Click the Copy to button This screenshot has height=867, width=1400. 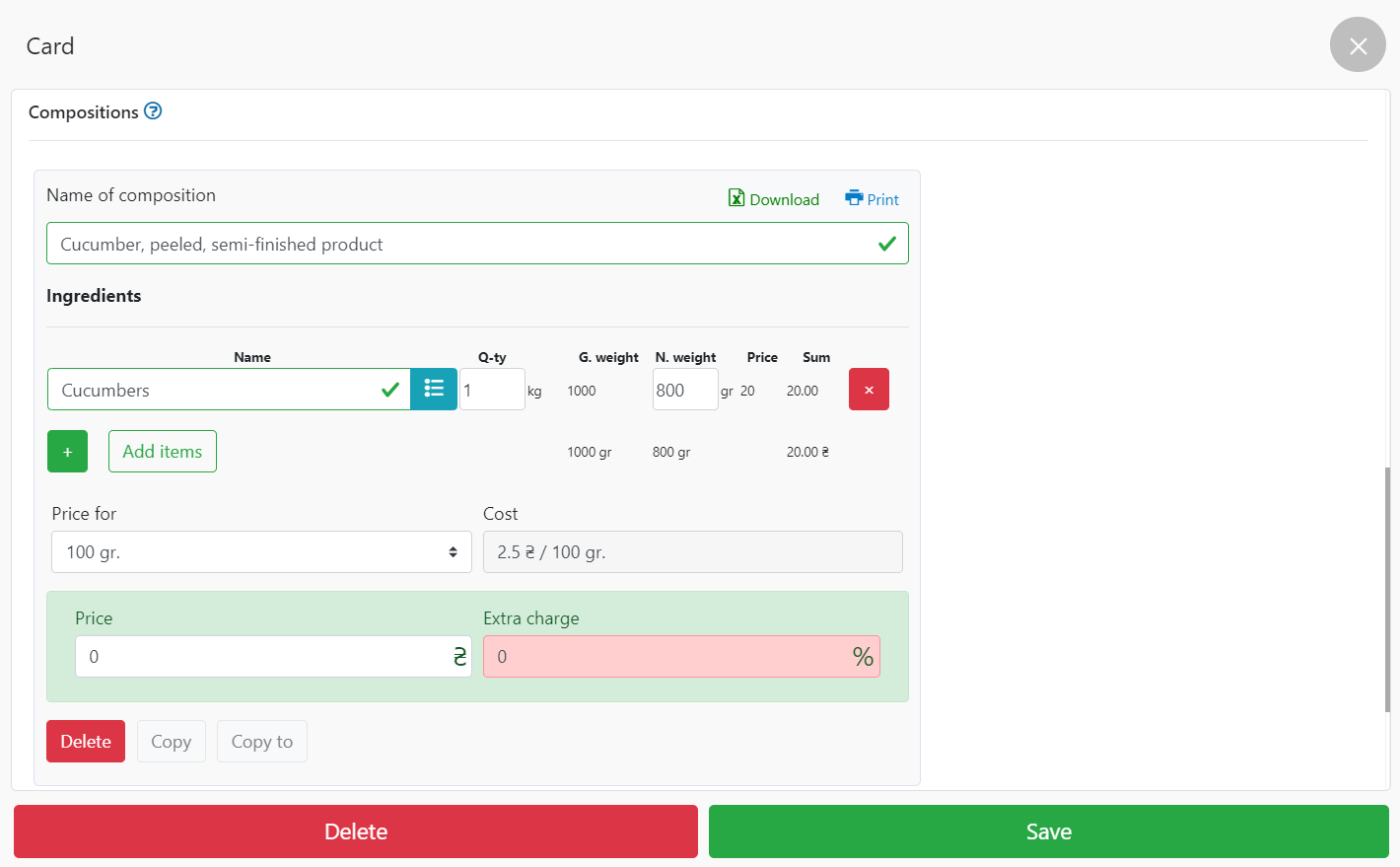coord(262,742)
